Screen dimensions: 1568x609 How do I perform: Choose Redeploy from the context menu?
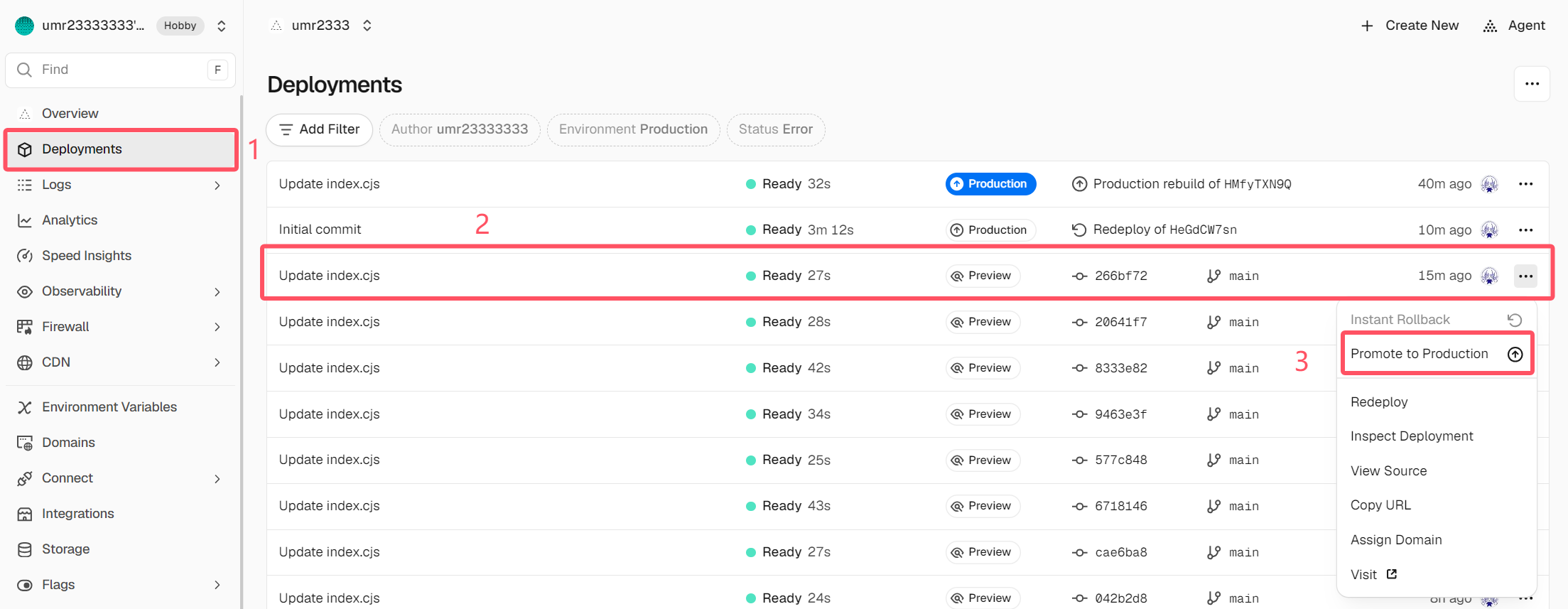point(1379,402)
